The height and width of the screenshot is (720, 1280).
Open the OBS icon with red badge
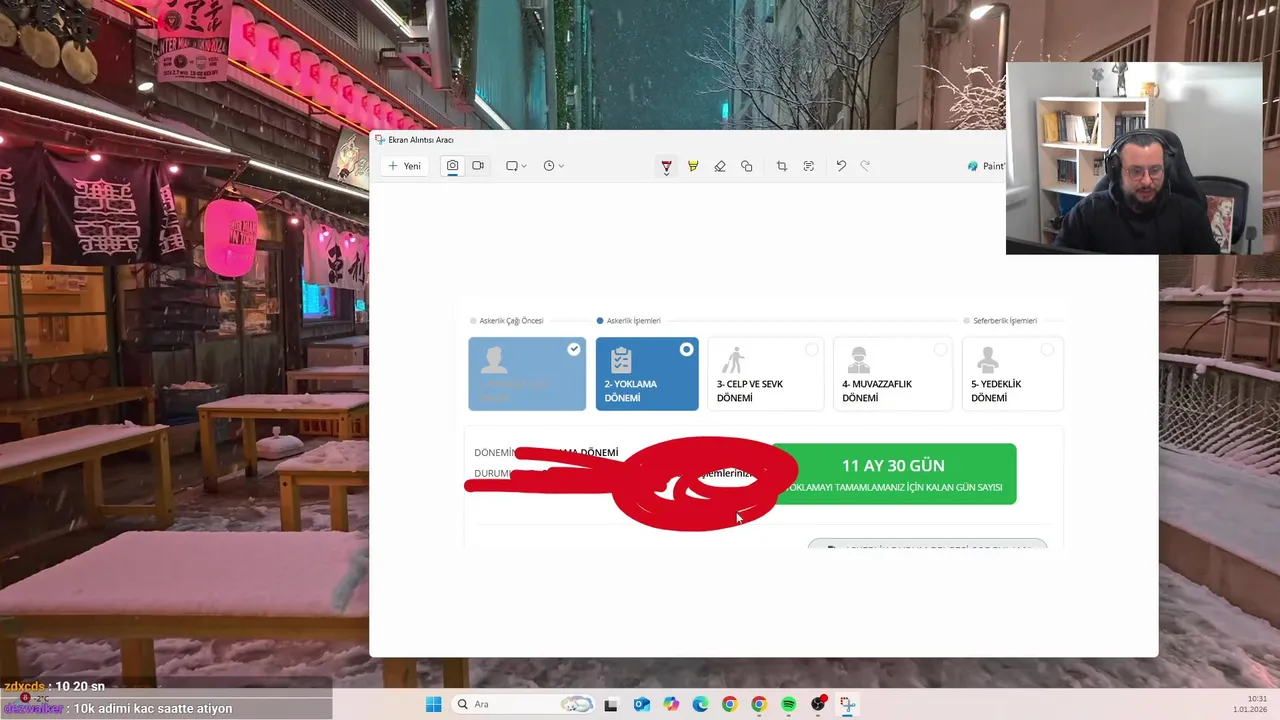[818, 704]
